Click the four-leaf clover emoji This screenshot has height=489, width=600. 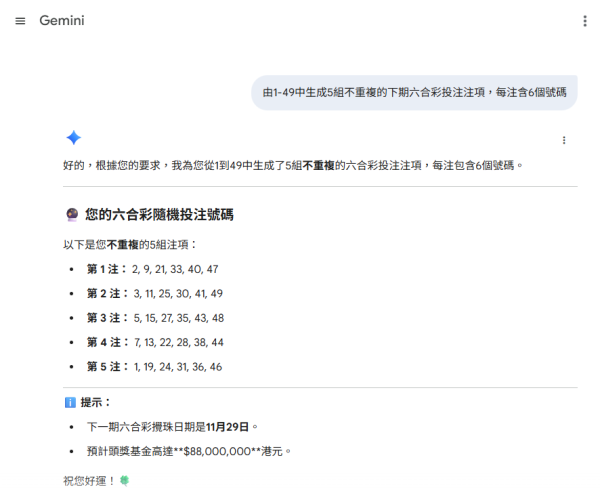(124, 481)
